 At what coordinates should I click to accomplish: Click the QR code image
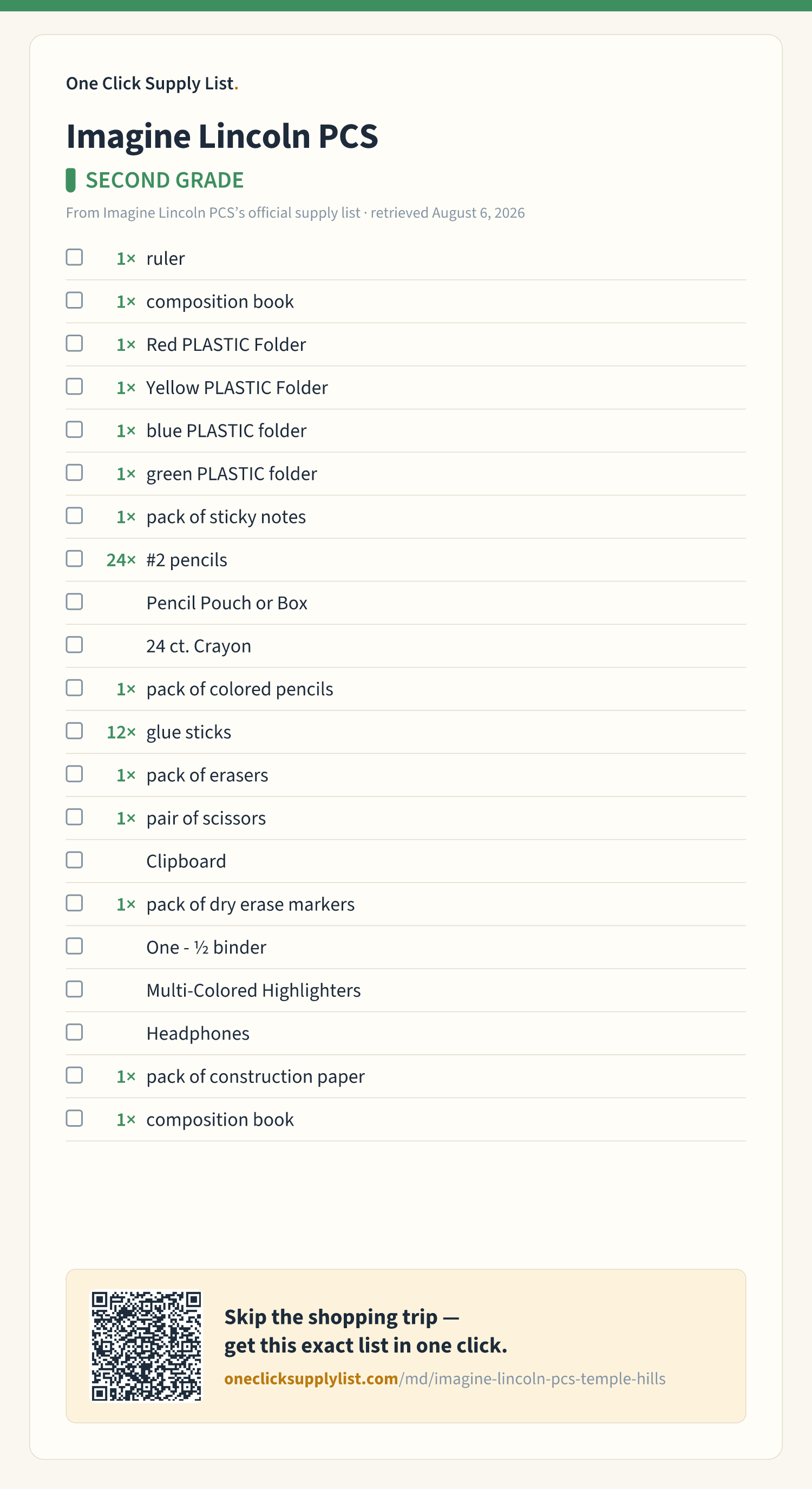click(x=146, y=1346)
